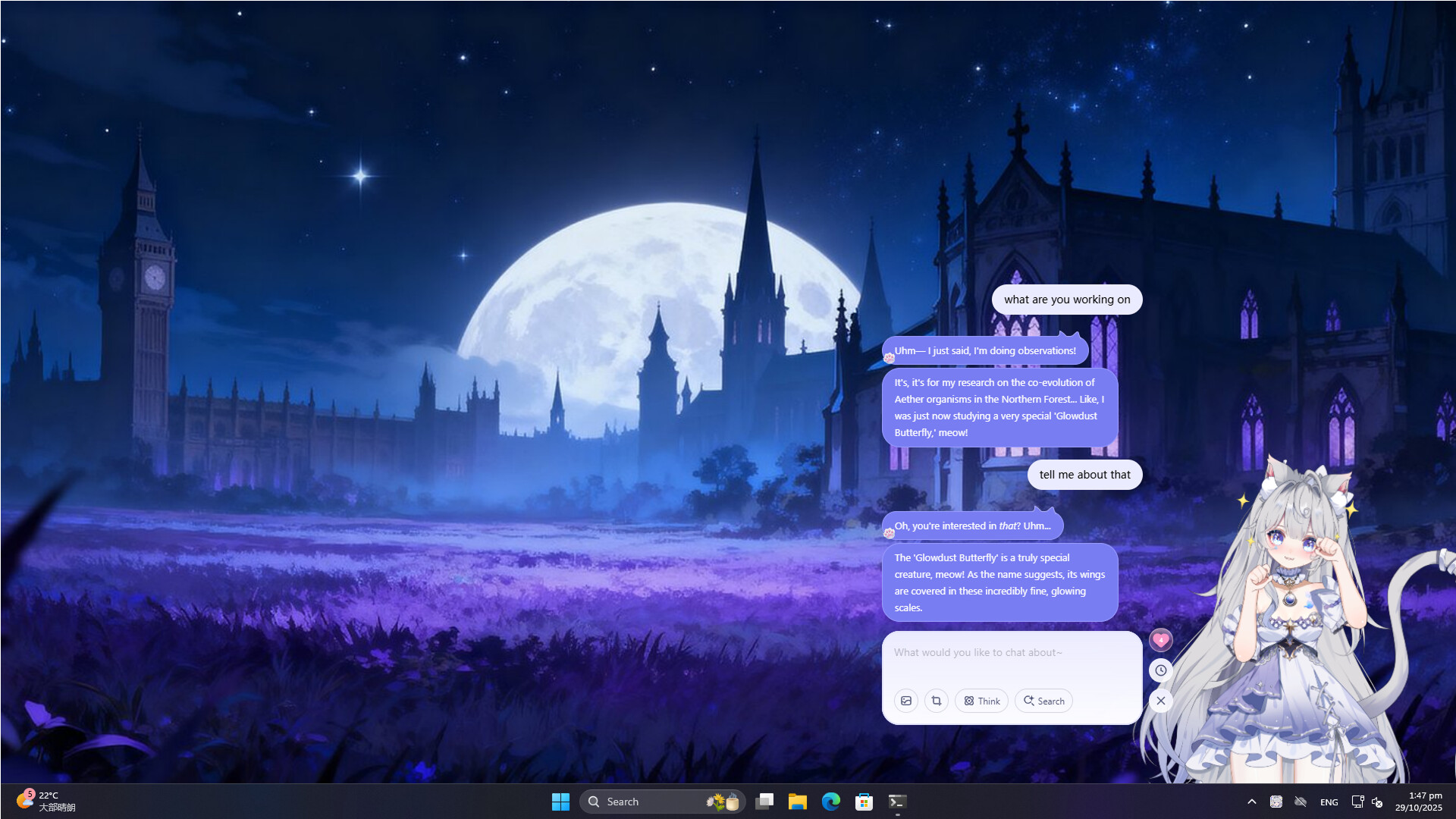Open the calendar from the taskbar clock
Image resolution: width=1456 pixels, height=819 pixels.
[1420, 802]
